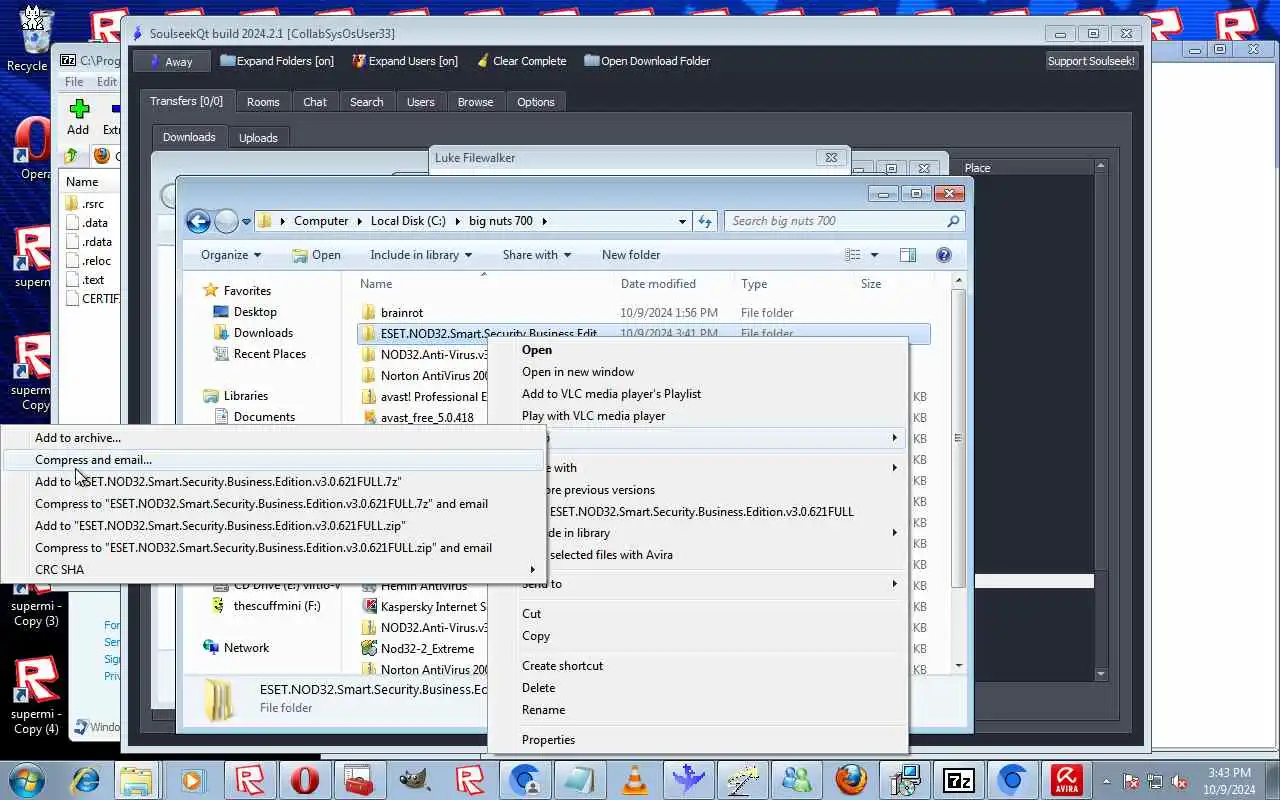Expand the Send to submenu

point(894,584)
